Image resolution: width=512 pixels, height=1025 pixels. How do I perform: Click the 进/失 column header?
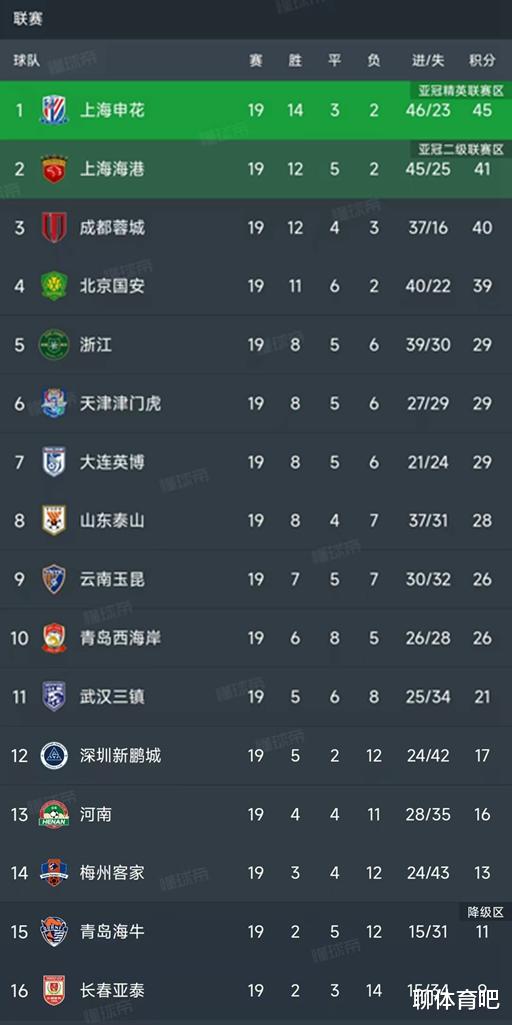coord(428,60)
